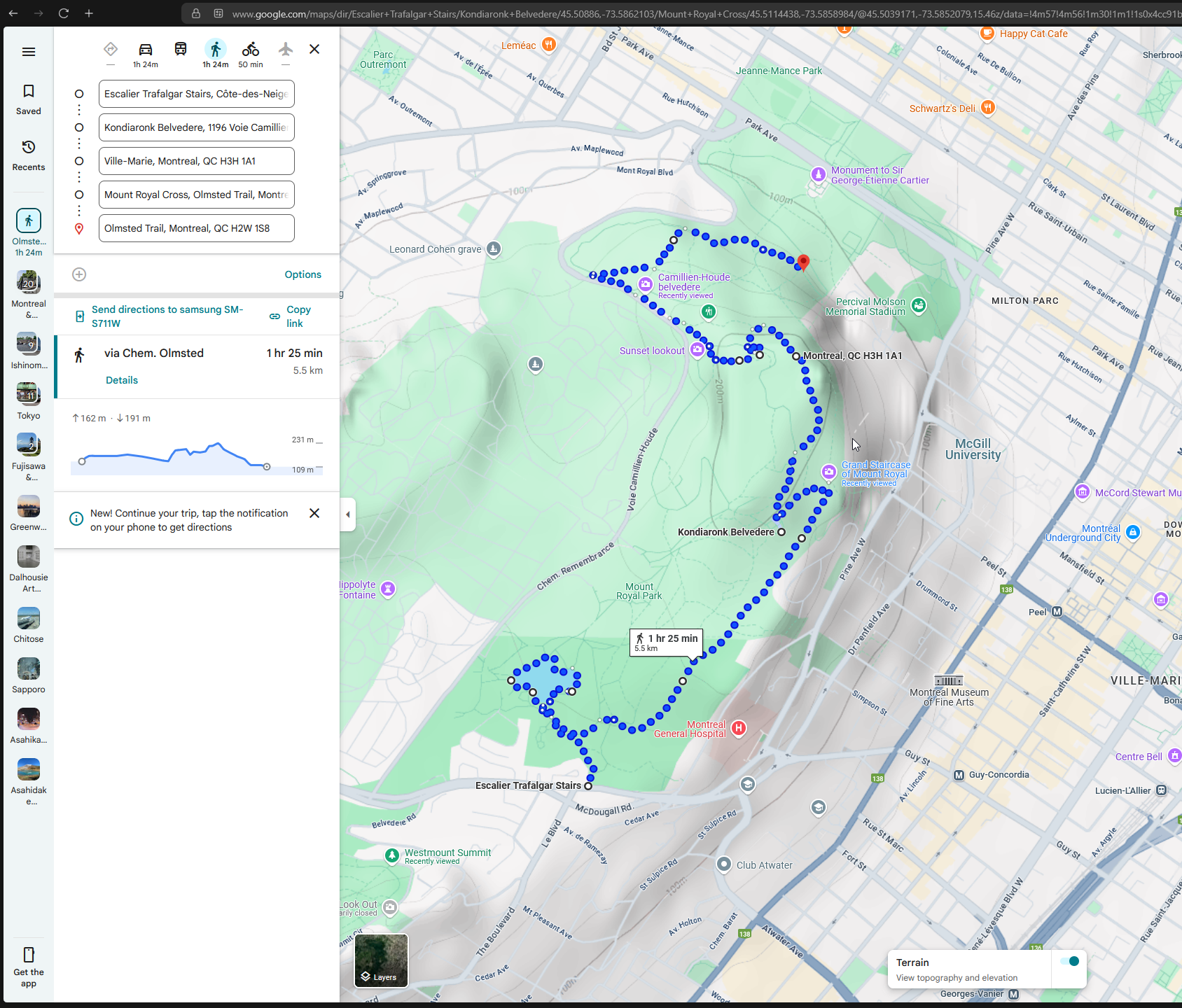
Task: Expand Details for Chem. Olmsted route
Action: tap(122, 380)
